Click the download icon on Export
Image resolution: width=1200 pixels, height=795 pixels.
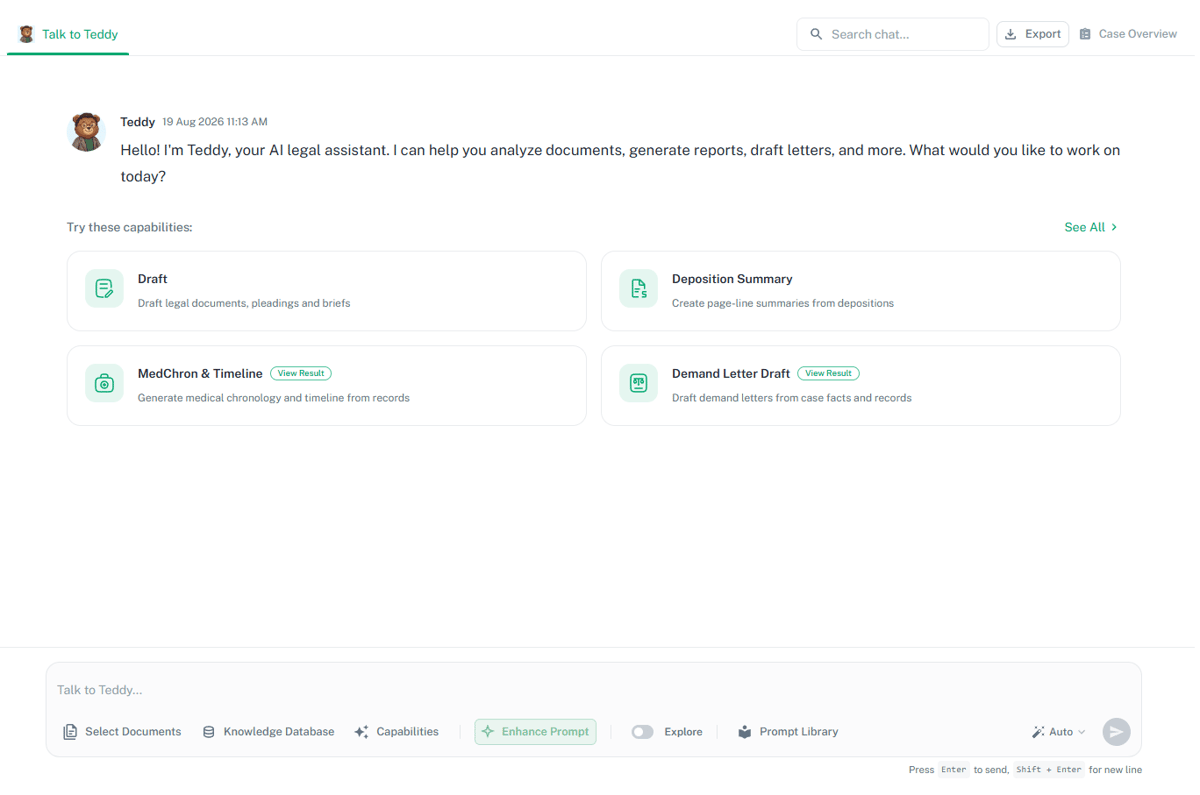tap(1011, 34)
